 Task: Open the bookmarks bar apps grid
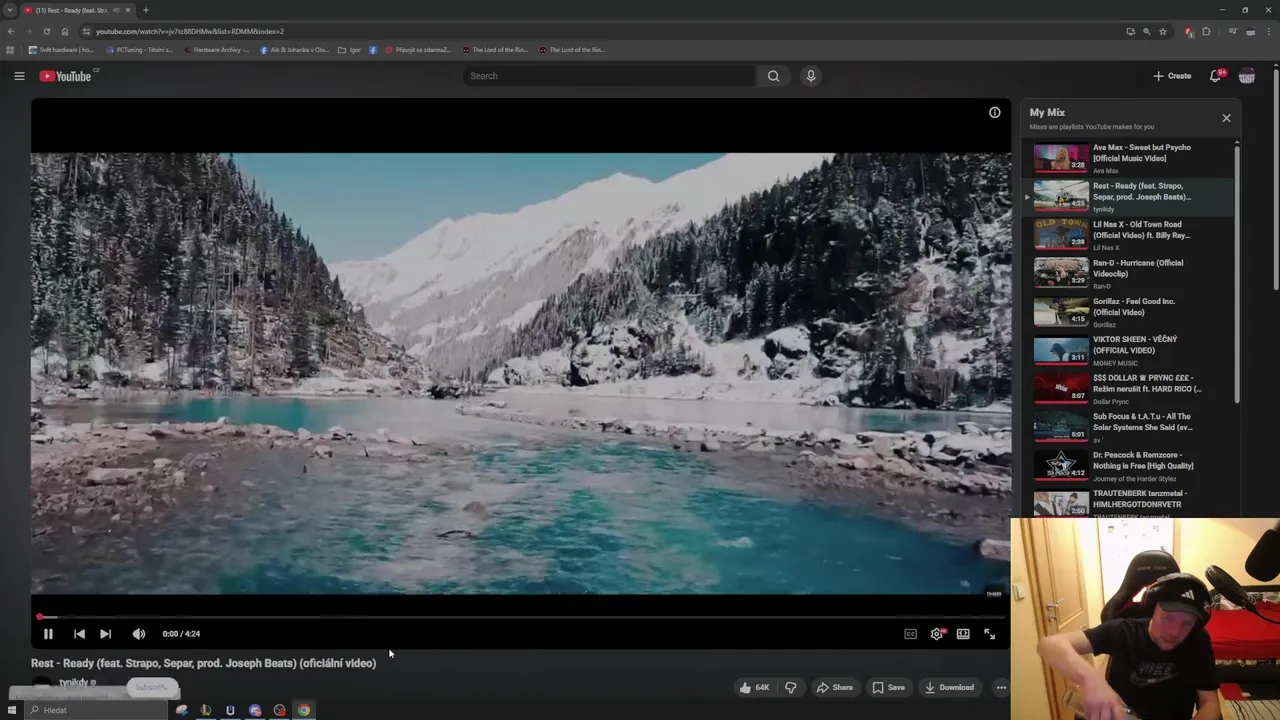coord(10,50)
